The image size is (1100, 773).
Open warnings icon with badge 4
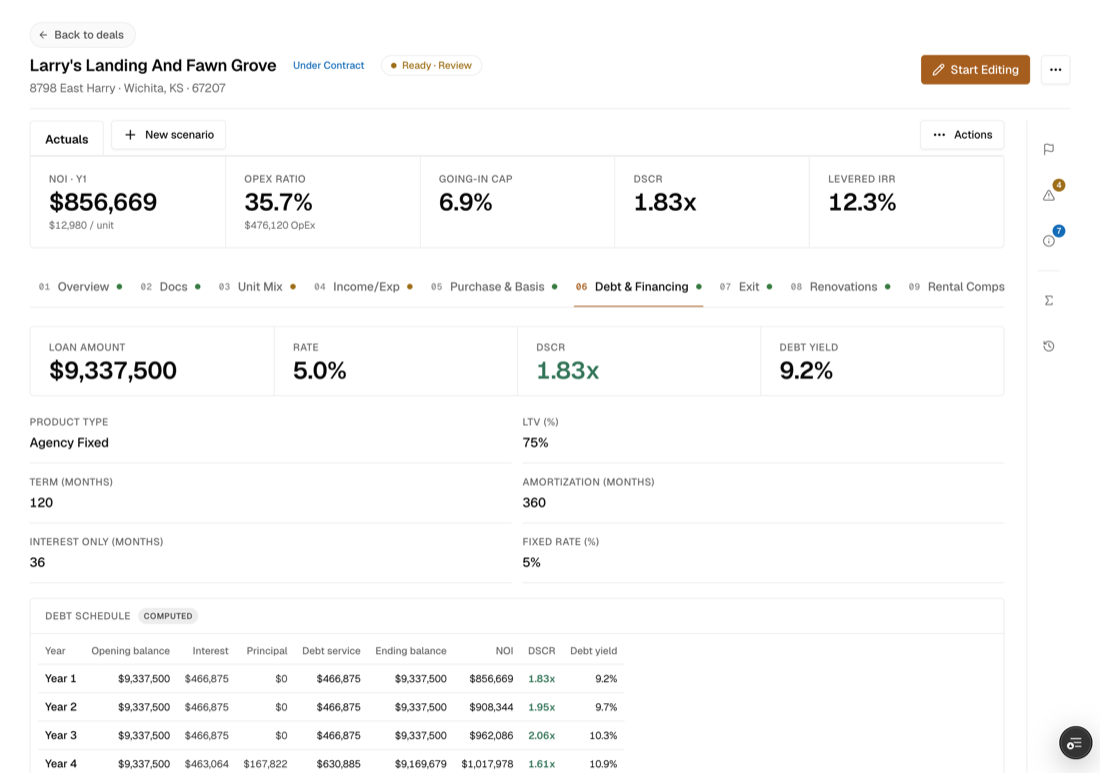[x=1049, y=195]
